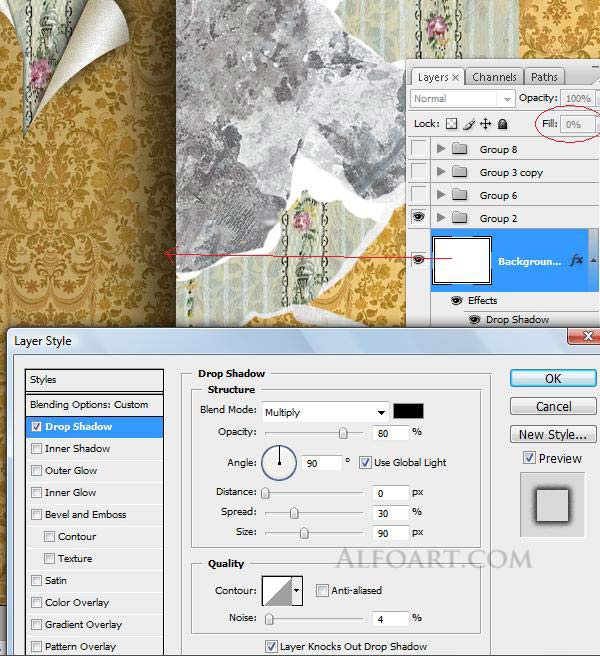Enable the Pattern Overlay checkbox
This screenshot has width=600, height=656.
pyautogui.click(x=36, y=646)
